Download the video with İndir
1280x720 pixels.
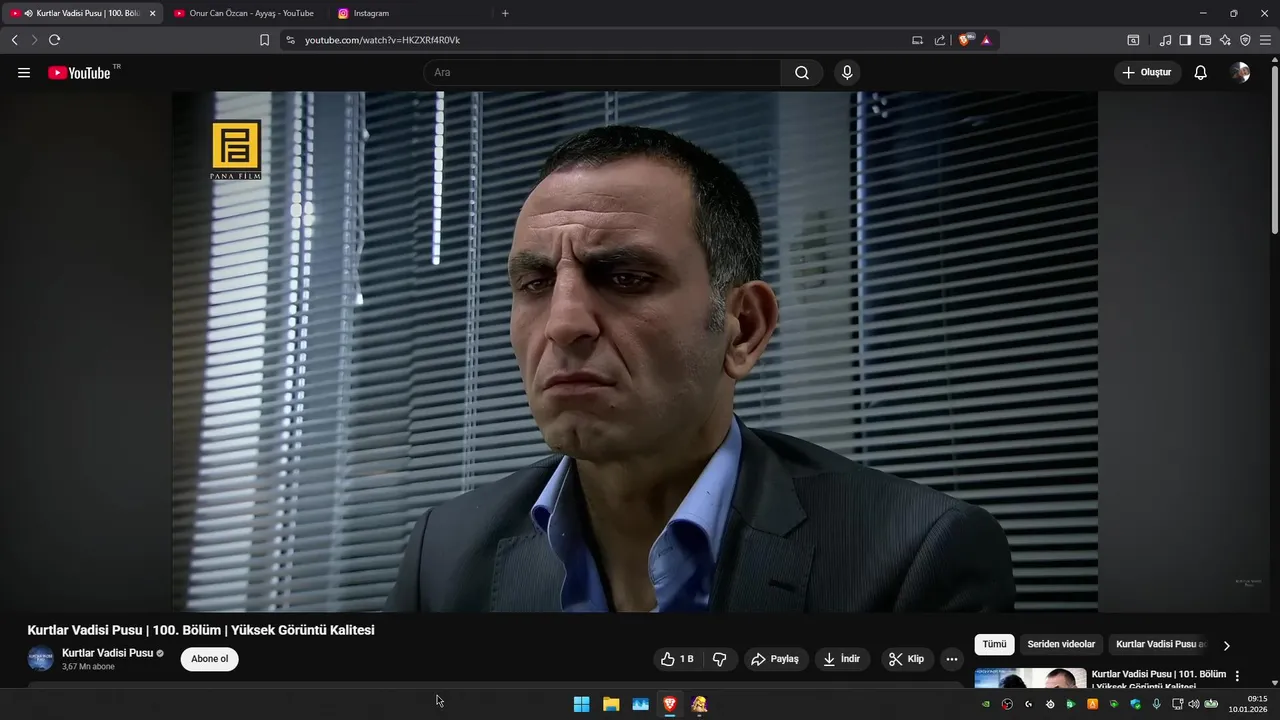click(x=842, y=659)
